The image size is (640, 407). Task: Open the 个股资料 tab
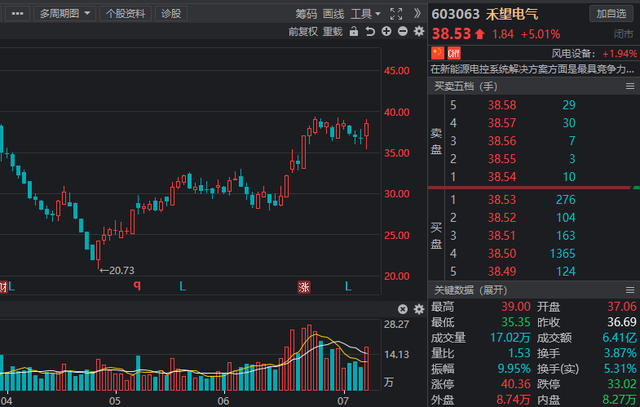(x=125, y=14)
